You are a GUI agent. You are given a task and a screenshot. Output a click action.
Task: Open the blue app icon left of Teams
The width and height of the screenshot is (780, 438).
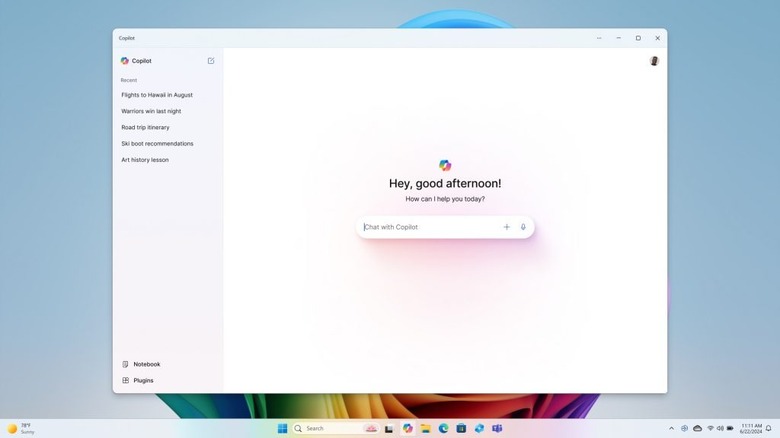(479, 428)
